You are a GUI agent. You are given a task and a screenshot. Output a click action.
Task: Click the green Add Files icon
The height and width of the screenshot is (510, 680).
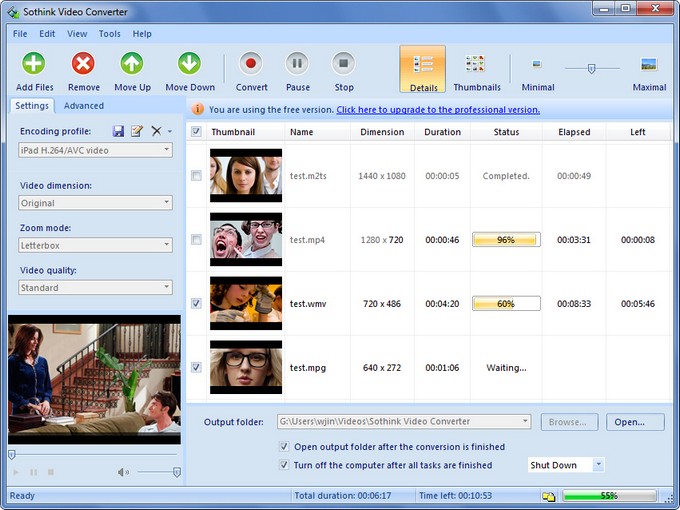[x=34, y=65]
